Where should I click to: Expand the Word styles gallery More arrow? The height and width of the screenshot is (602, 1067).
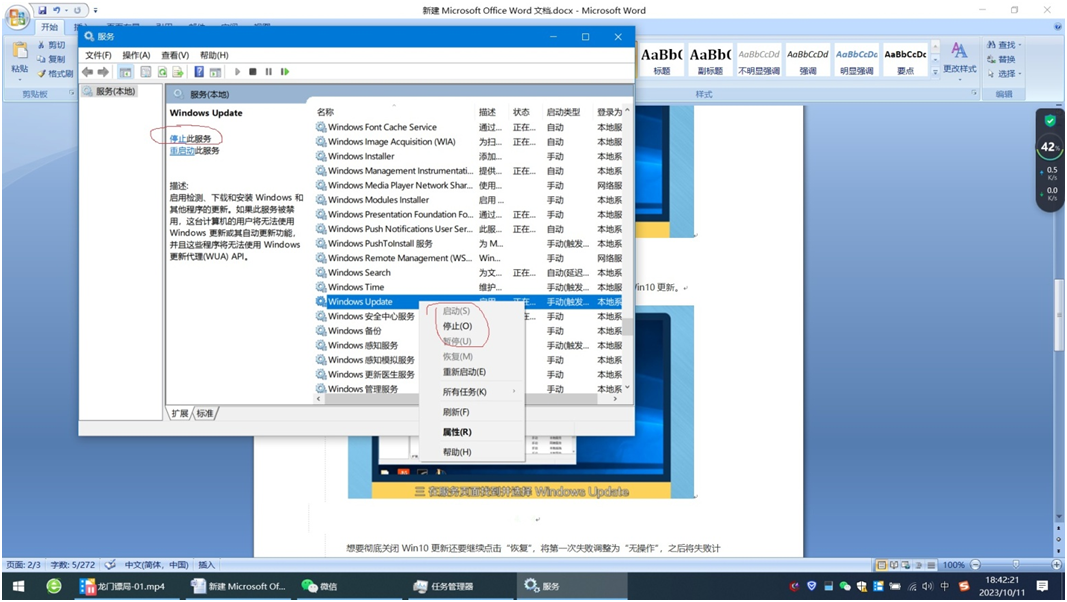(x=935, y=71)
